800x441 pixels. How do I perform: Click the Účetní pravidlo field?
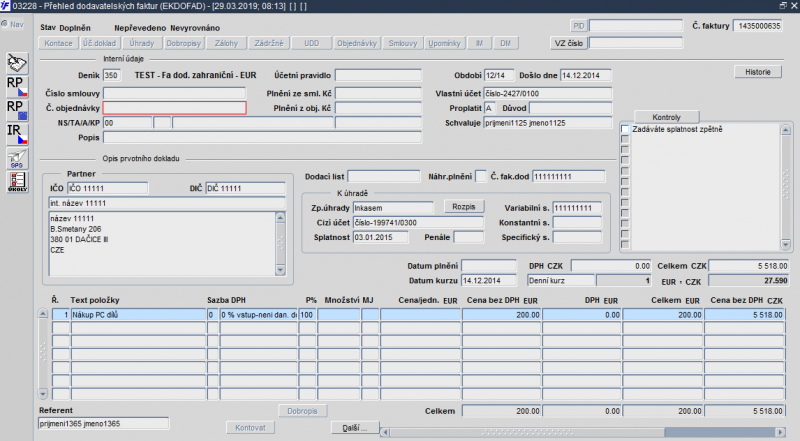click(378, 75)
